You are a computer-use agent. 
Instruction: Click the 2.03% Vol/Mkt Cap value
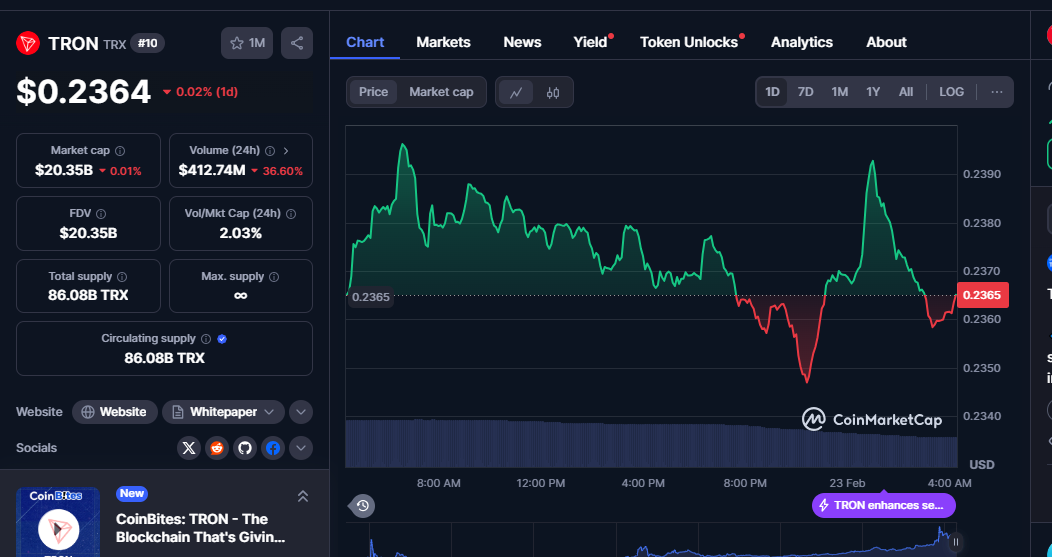point(240,234)
